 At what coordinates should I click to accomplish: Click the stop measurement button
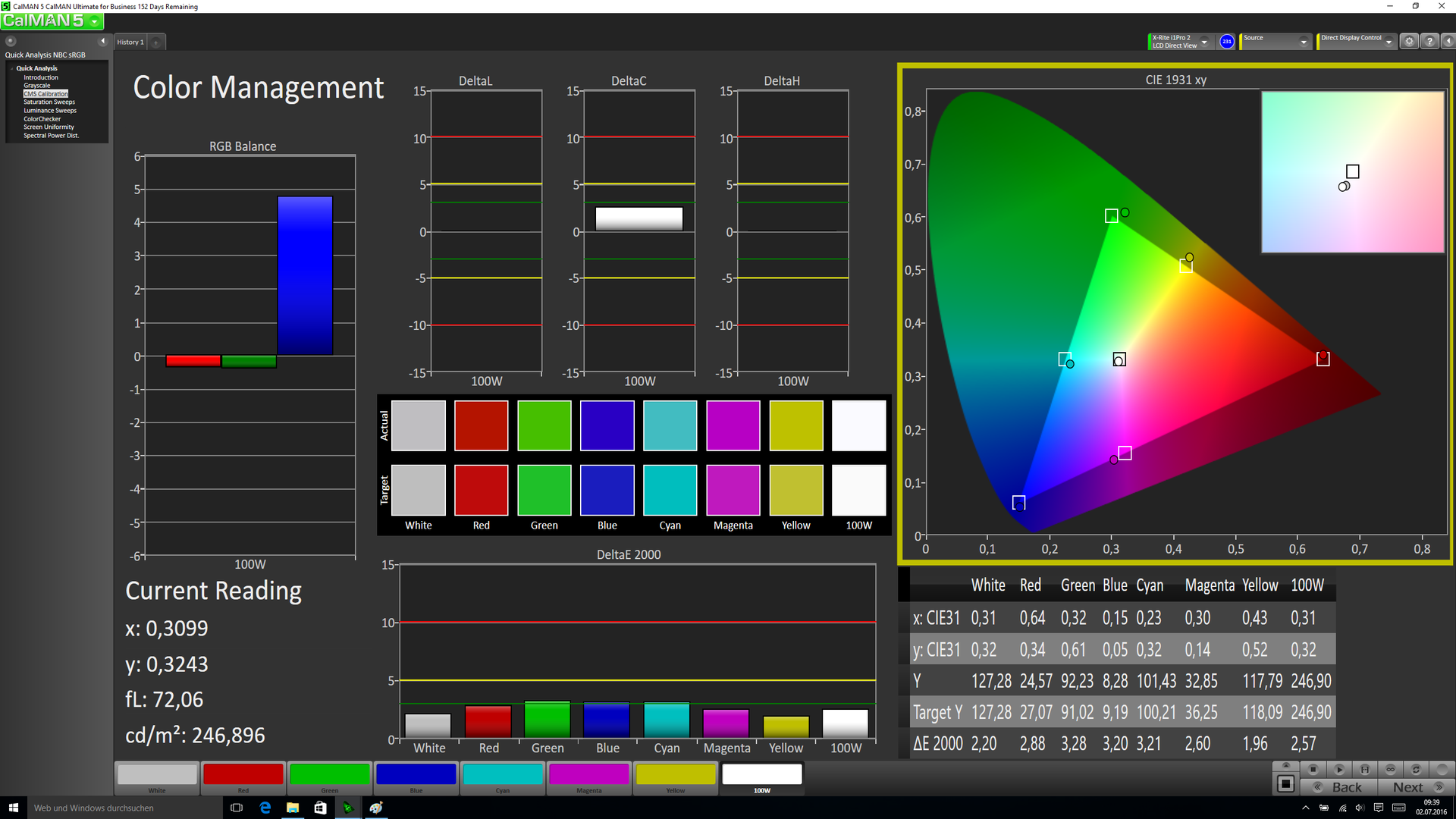[1313, 769]
